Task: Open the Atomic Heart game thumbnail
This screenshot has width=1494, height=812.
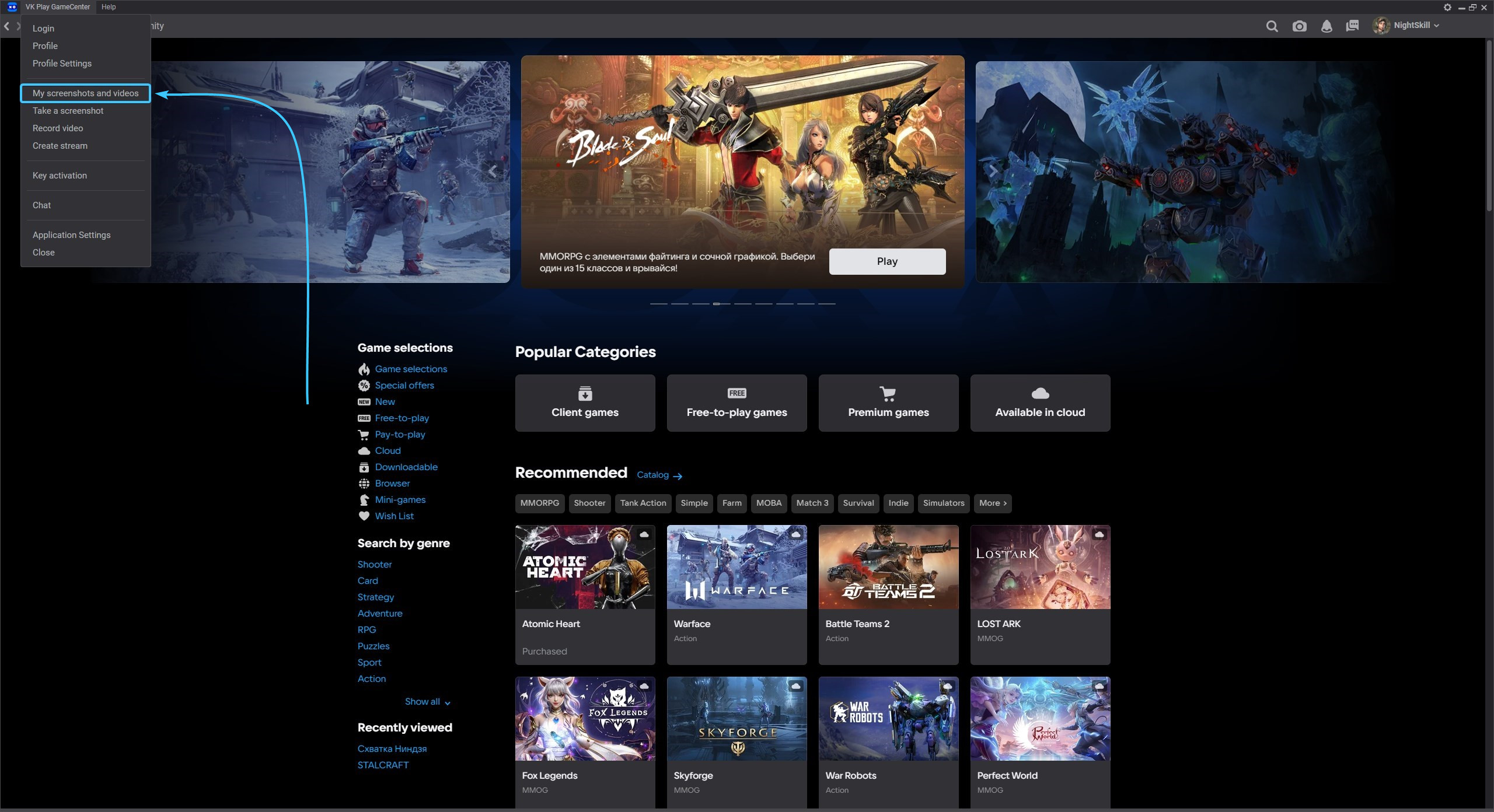Action: point(585,567)
